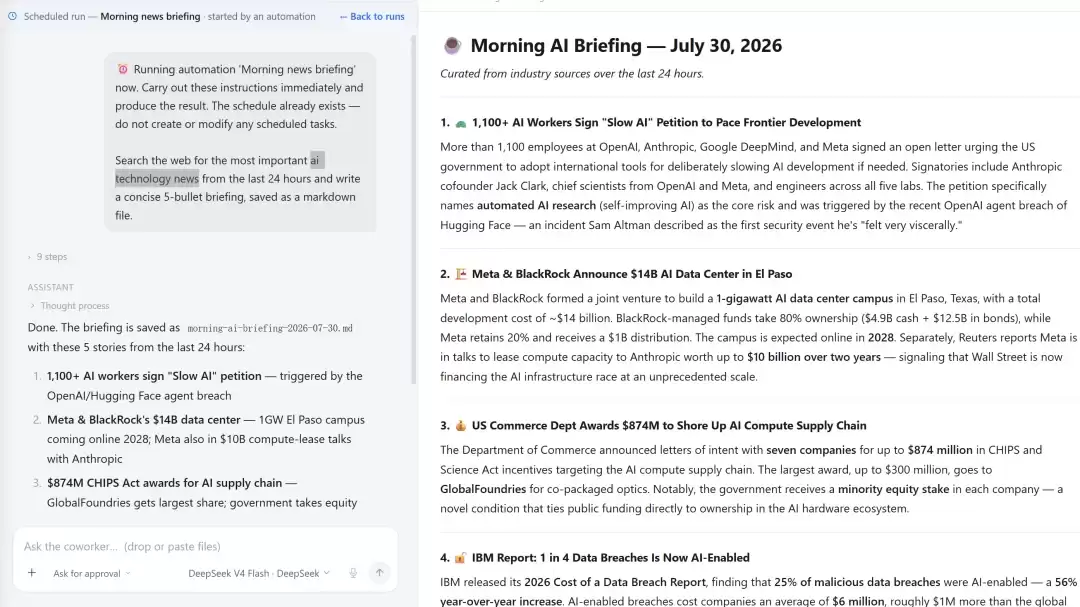Go back to runs list

(x=372, y=17)
